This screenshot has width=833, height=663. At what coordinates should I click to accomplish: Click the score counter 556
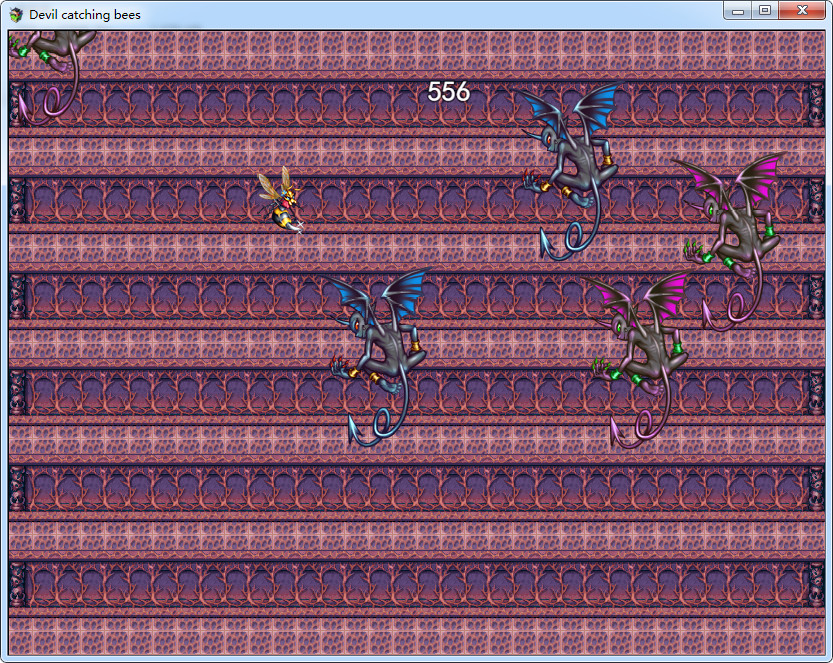pyautogui.click(x=449, y=92)
